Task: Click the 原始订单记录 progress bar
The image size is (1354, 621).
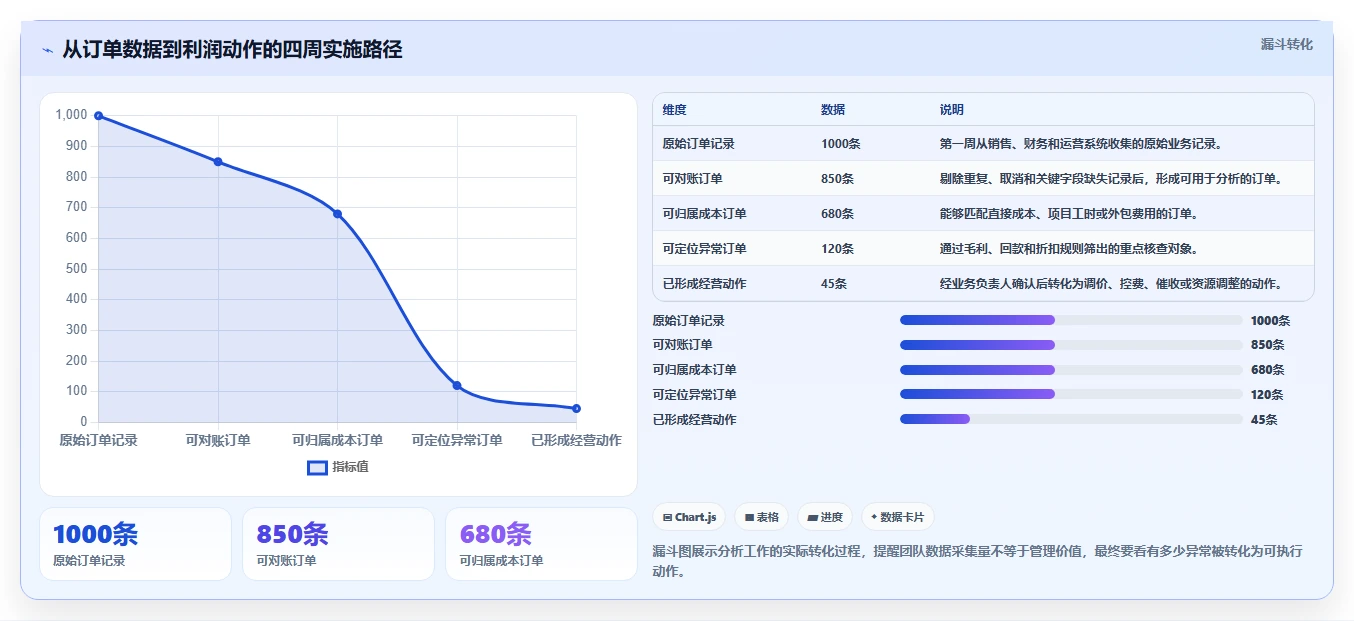Action: tap(1071, 320)
